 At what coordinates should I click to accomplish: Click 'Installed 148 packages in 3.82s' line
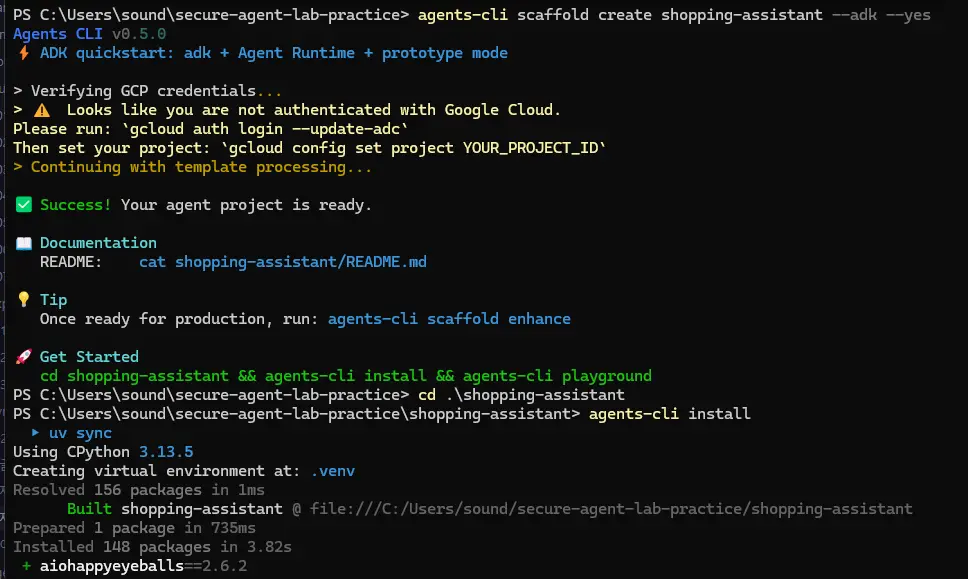click(x=152, y=548)
